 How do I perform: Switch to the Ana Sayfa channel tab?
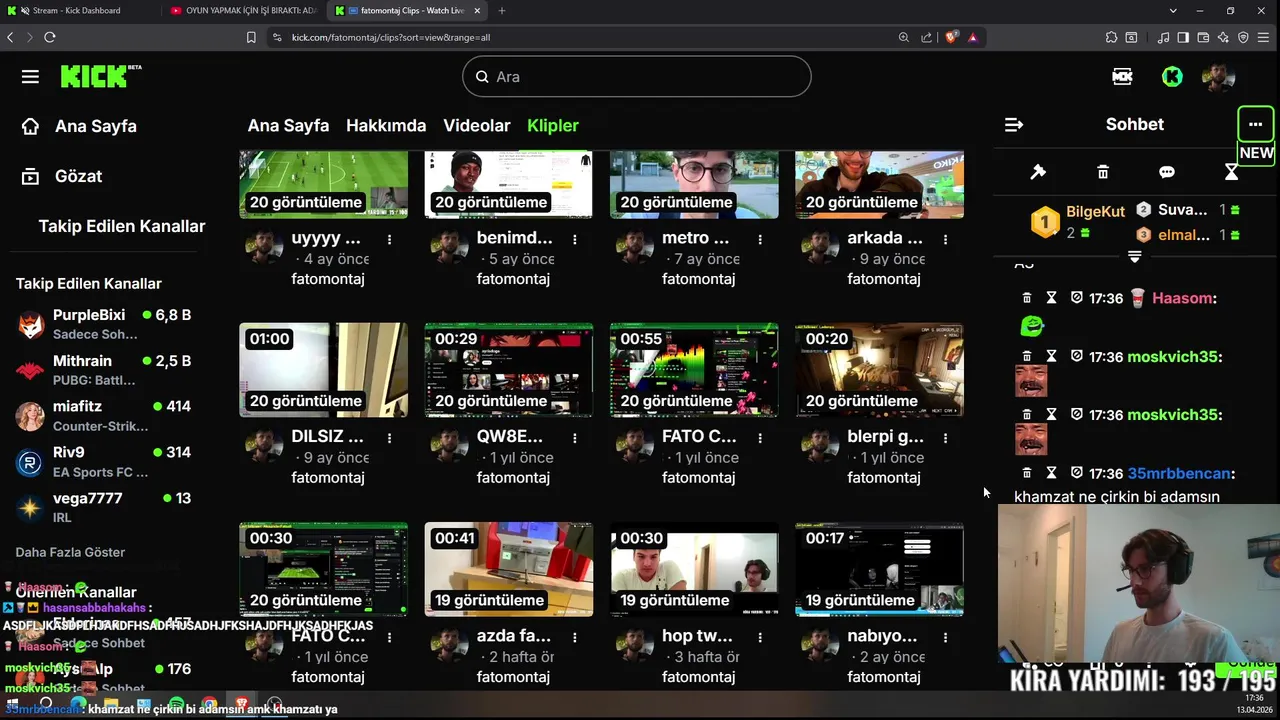[288, 126]
